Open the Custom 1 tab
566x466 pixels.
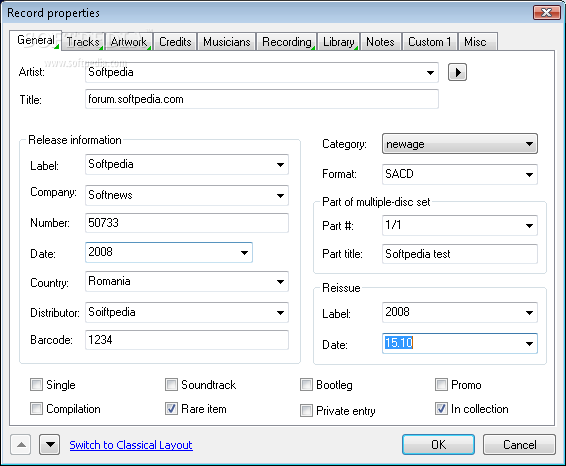430,42
